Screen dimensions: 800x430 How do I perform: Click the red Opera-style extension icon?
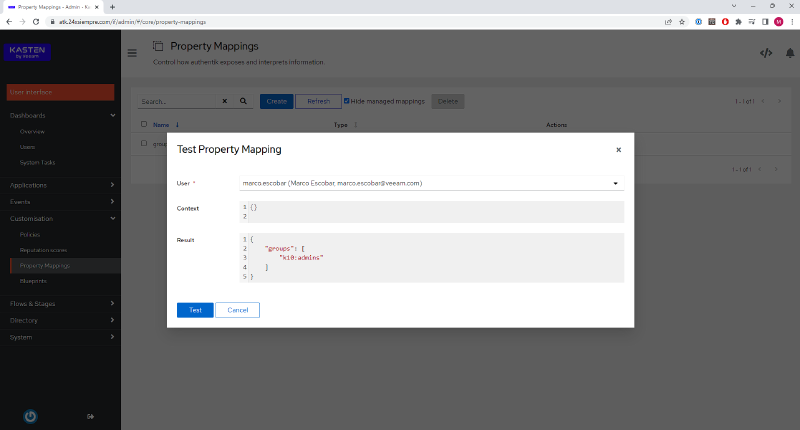[x=725, y=22]
